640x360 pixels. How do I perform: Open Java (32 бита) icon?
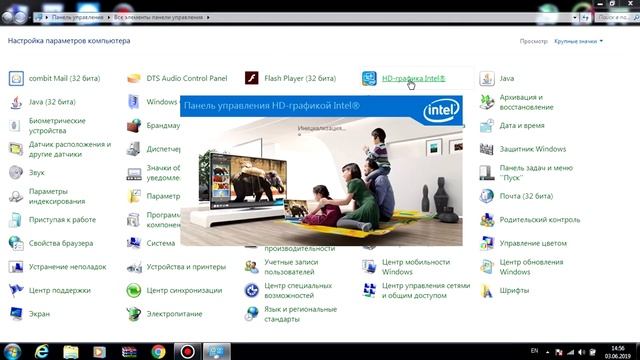coord(16,102)
